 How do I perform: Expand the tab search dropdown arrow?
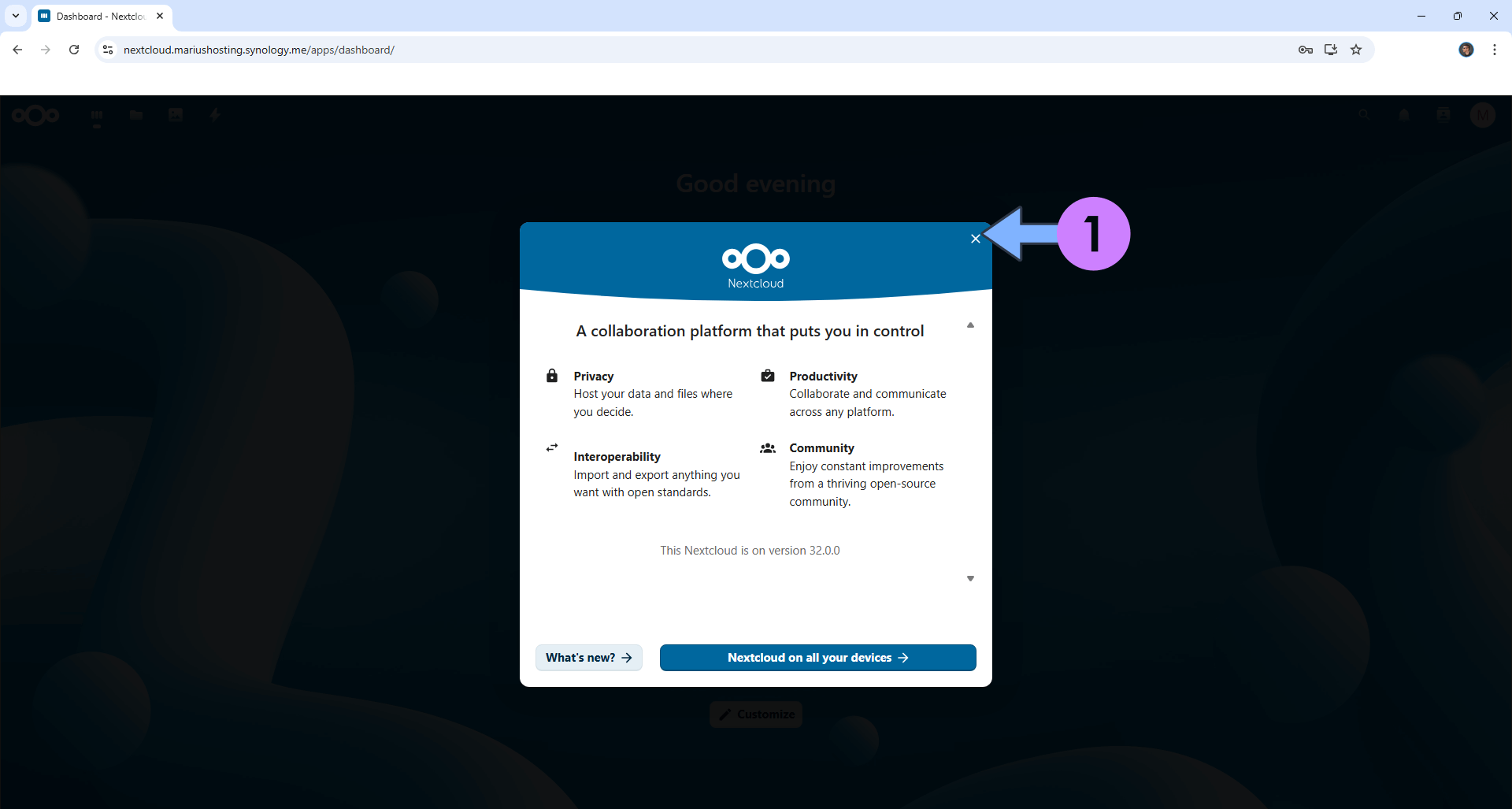tap(16, 16)
